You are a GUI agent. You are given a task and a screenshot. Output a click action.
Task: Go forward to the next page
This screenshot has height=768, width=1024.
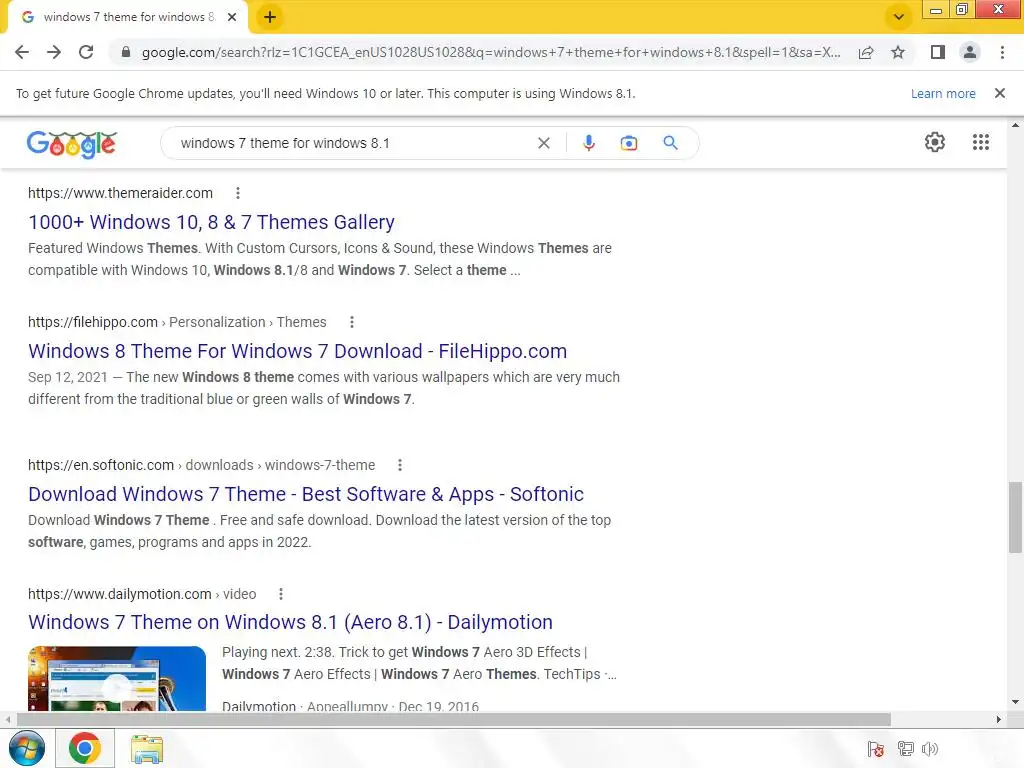(x=54, y=52)
